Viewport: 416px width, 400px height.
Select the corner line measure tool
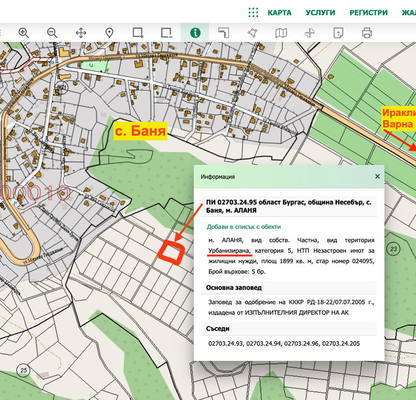pos(224,33)
